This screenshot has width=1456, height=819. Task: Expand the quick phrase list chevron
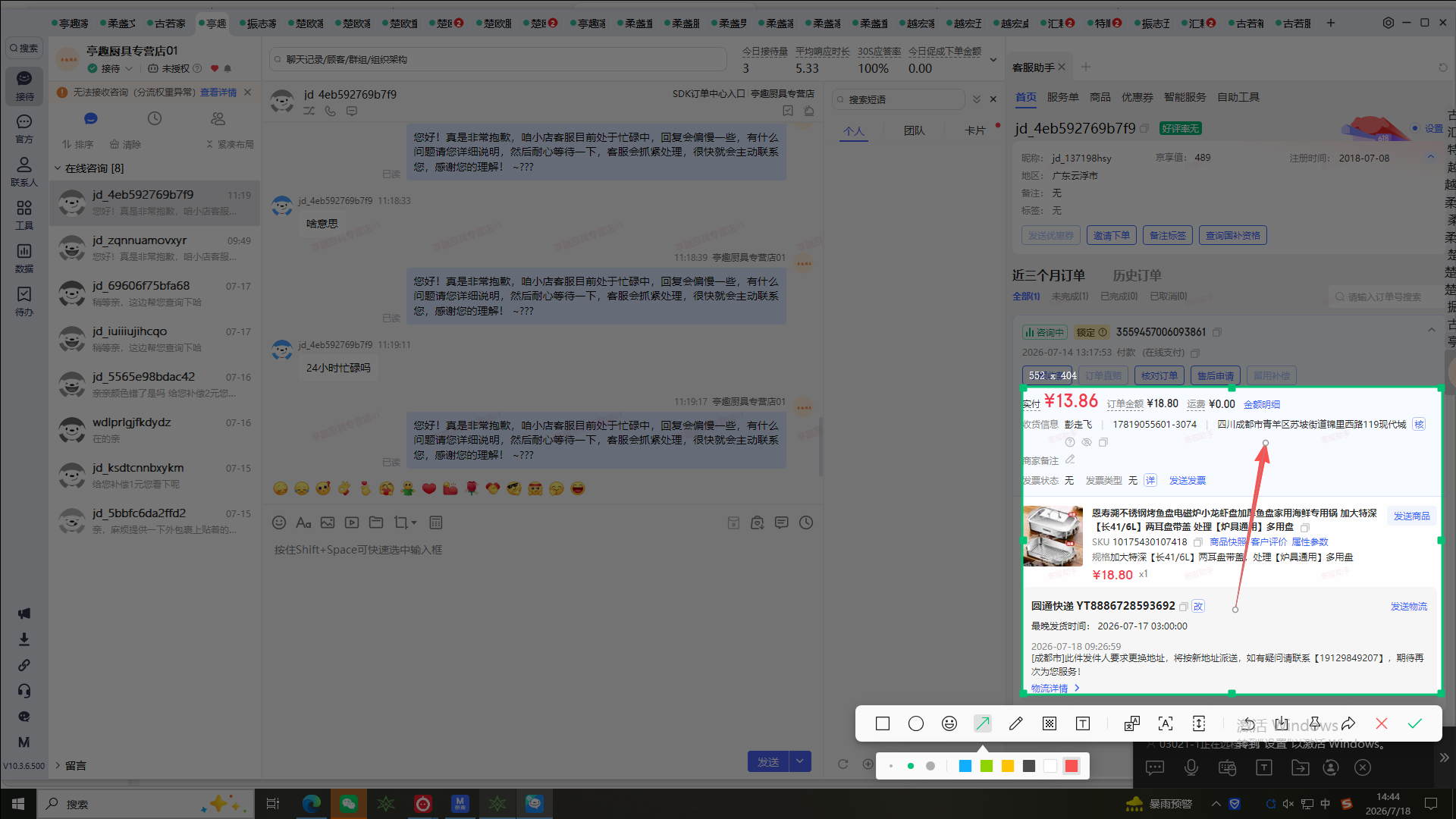[977, 99]
